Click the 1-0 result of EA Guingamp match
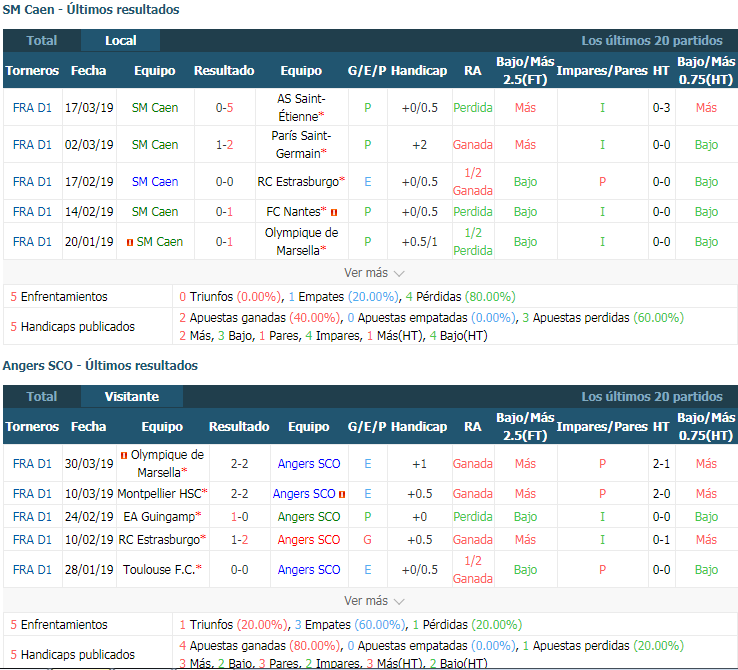Image resolution: width=738 pixels, height=670 pixels. 240,517
